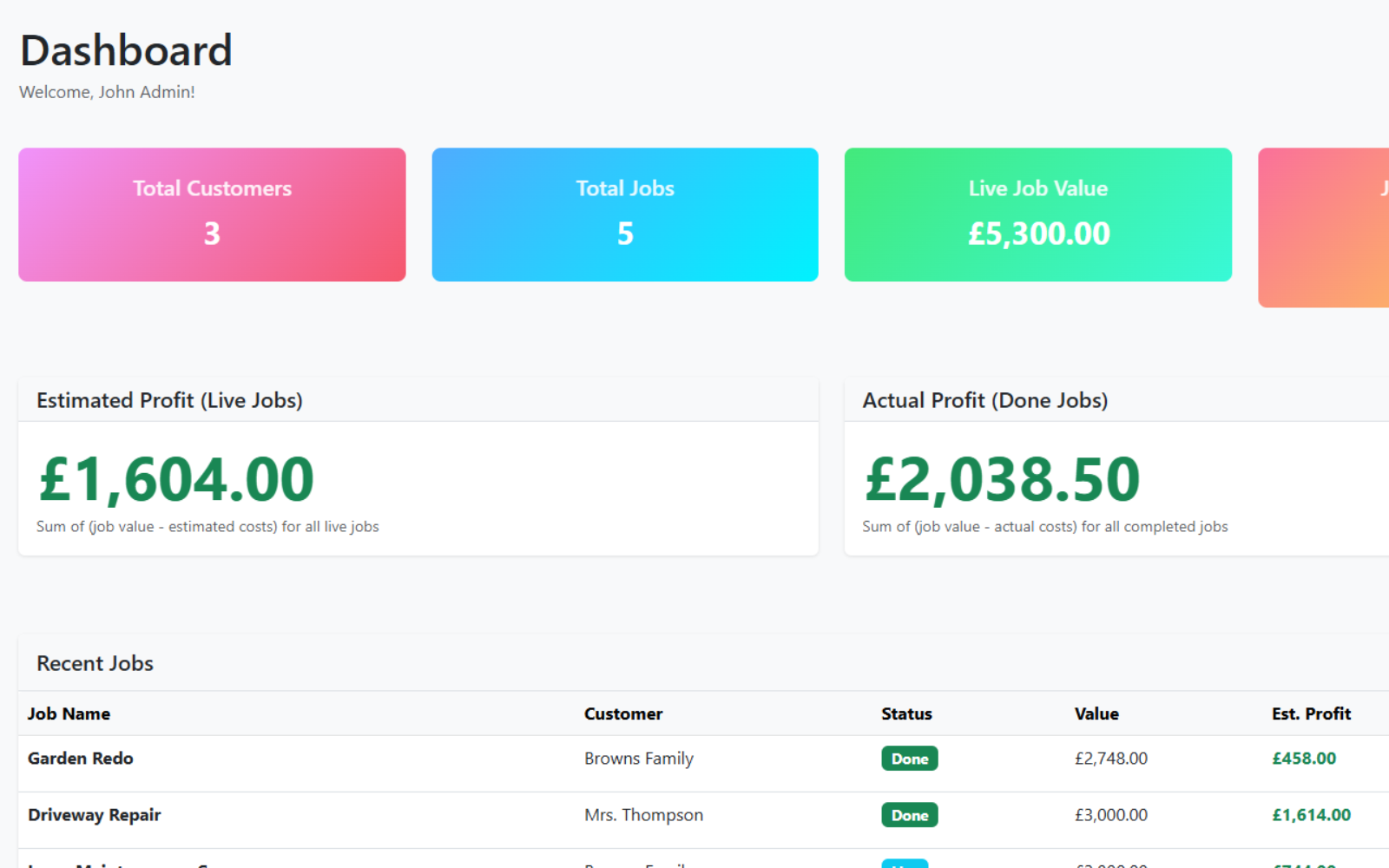
Task: Click the Customer column header
Action: pyautogui.click(x=623, y=713)
